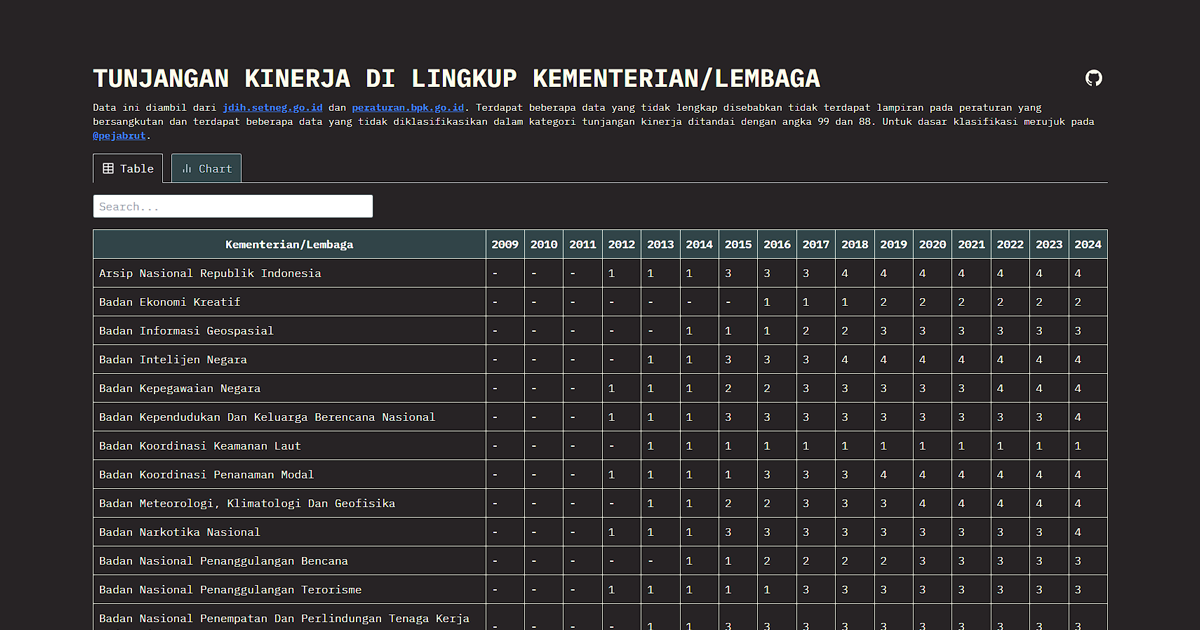
Task: Click the 2024 column header
Action: (x=1087, y=244)
